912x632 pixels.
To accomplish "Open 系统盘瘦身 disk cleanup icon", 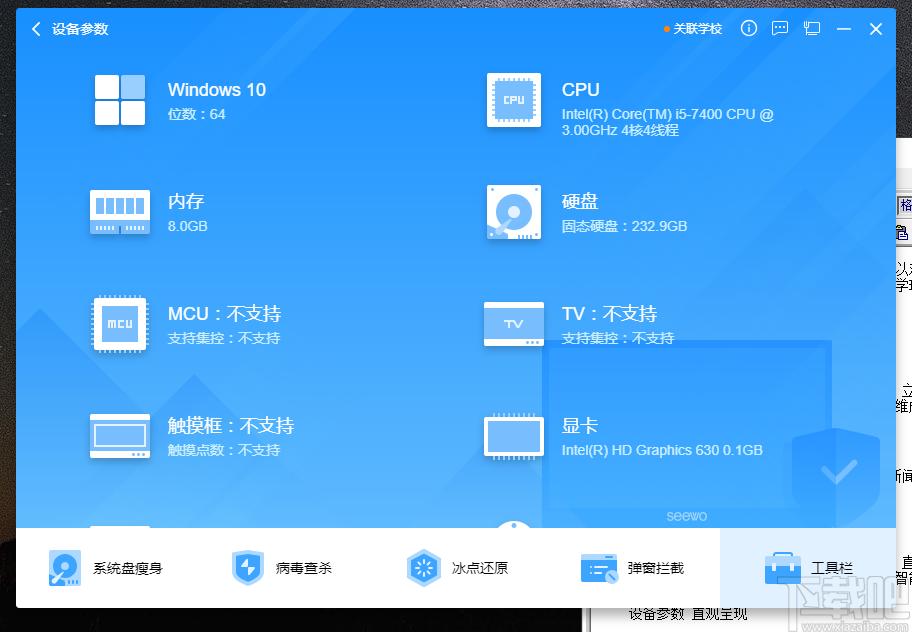I will click(x=65, y=568).
